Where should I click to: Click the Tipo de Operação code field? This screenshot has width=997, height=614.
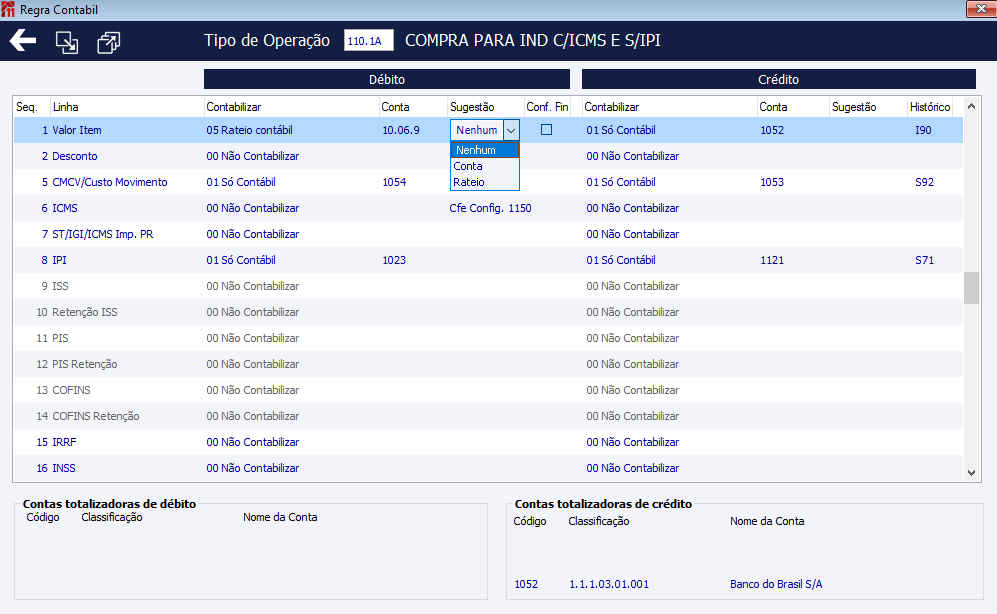coord(368,41)
